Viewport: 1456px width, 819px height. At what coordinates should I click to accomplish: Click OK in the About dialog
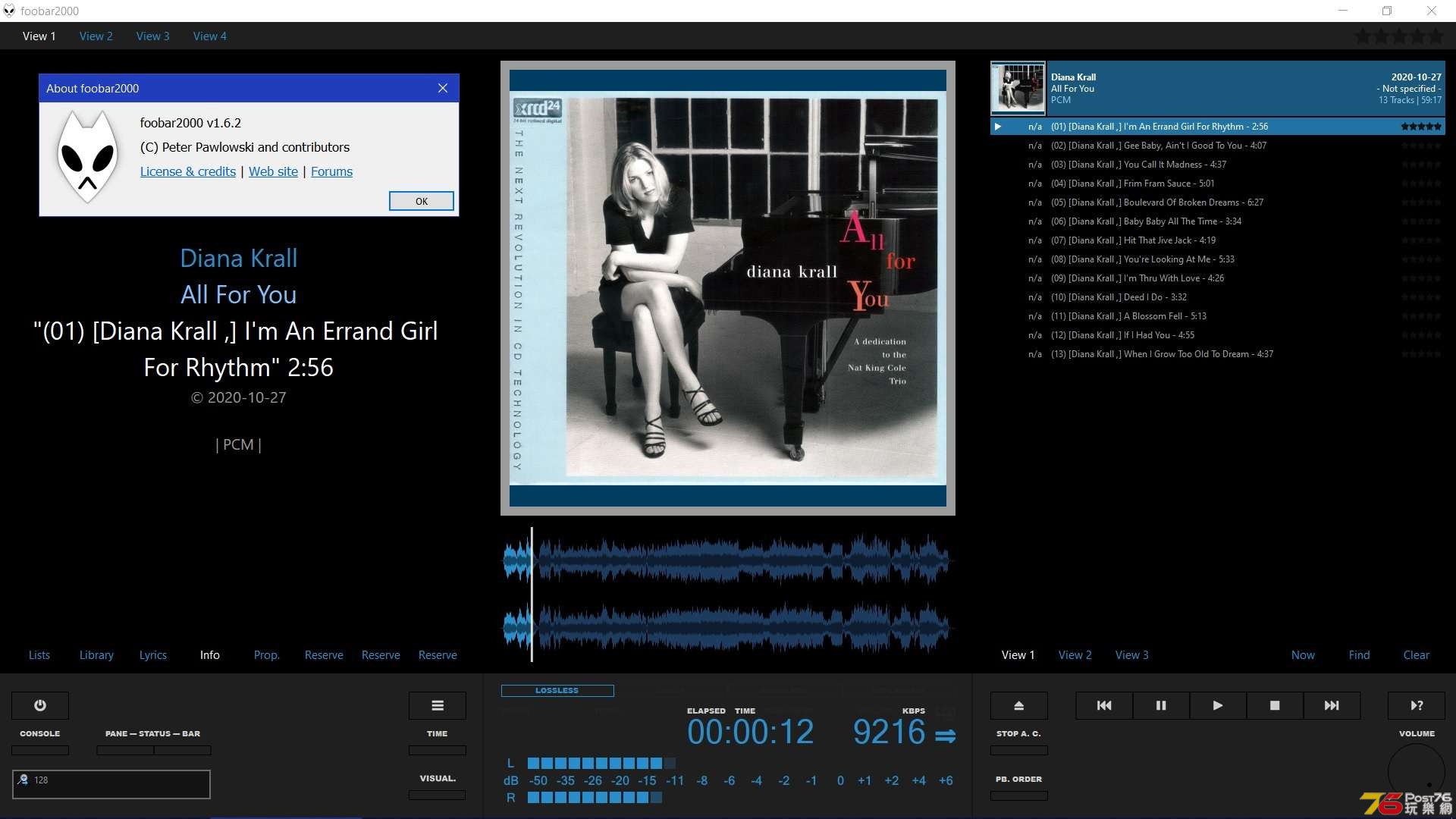pos(422,201)
